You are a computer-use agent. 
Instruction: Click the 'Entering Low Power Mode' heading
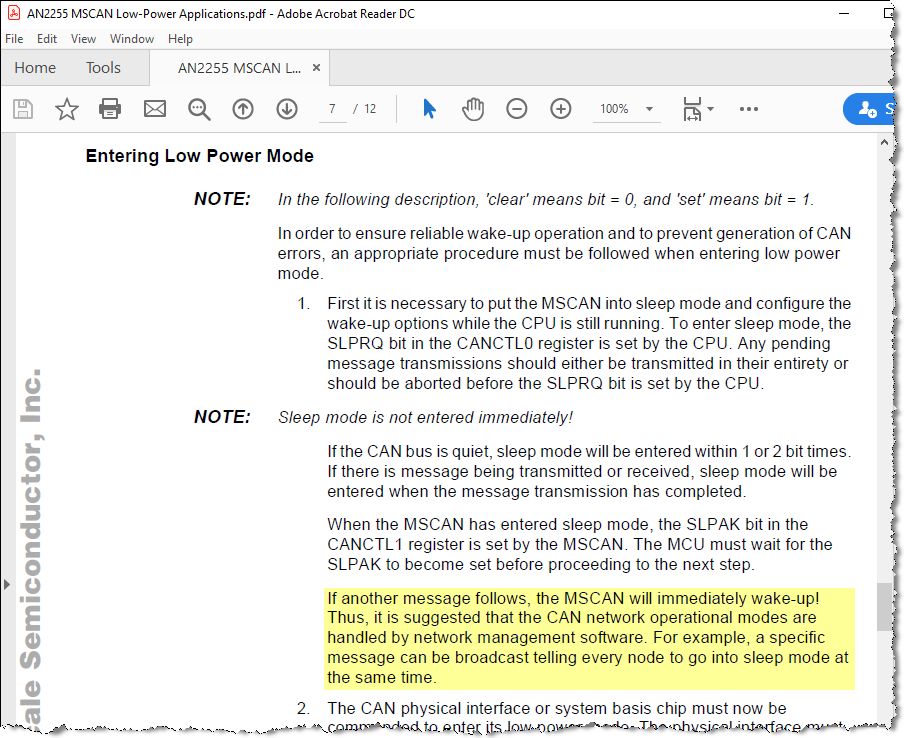pyautogui.click(x=199, y=156)
